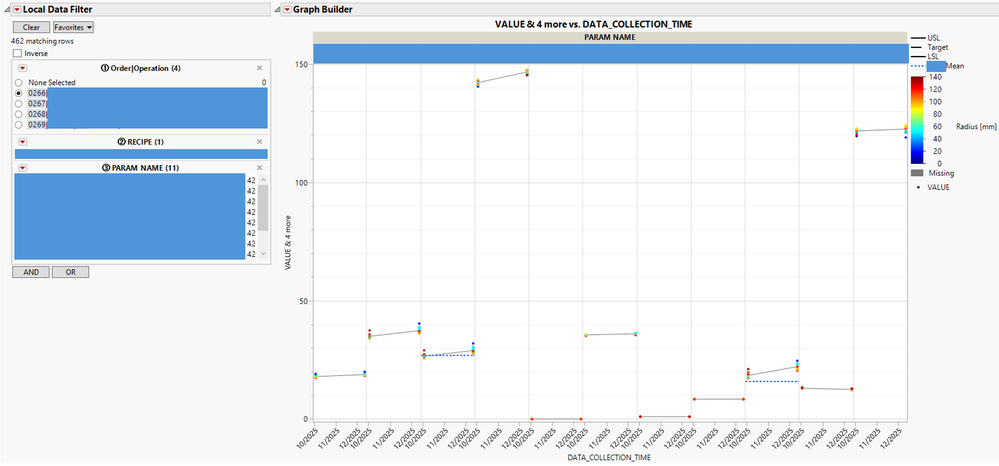Click the Target legend entry
This screenshot has height=466, width=999.
[x=929, y=47]
